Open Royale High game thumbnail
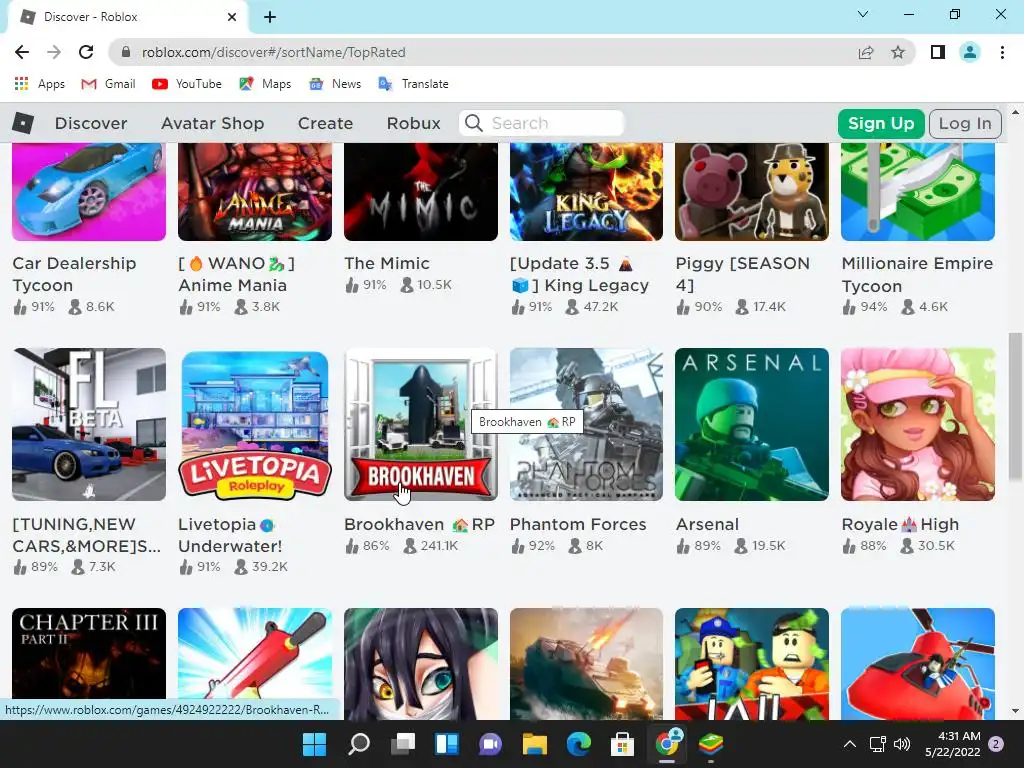Image resolution: width=1024 pixels, height=768 pixels. pos(918,424)
